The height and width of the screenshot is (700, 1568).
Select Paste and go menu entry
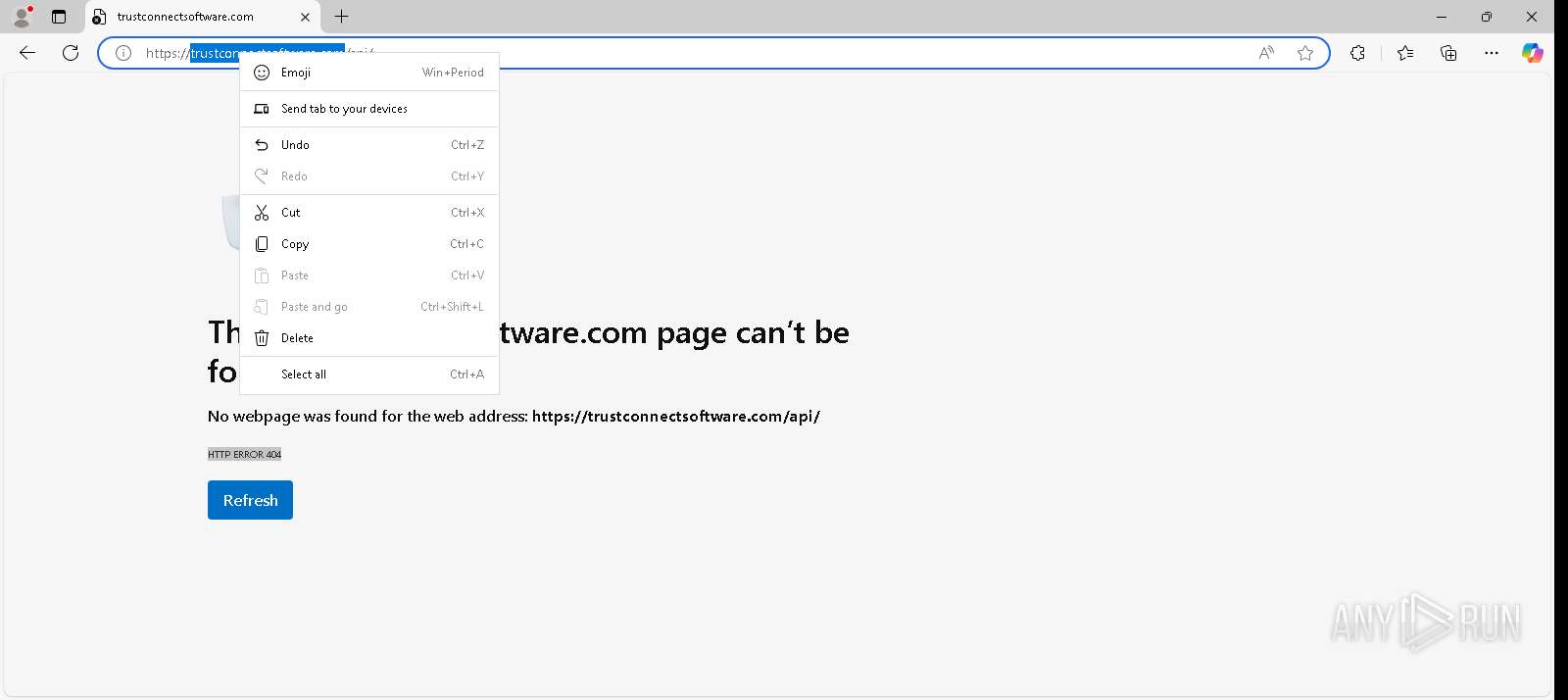[x=369, y=307]
